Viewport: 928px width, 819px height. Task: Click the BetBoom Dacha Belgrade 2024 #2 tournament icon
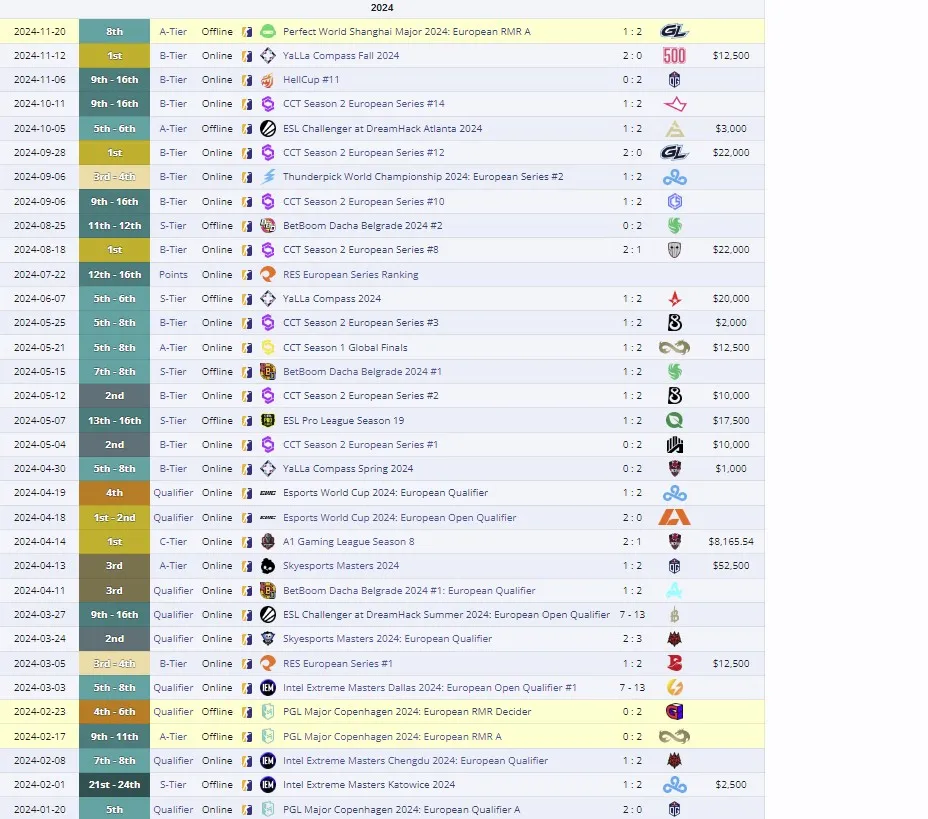tap(268, 225)
